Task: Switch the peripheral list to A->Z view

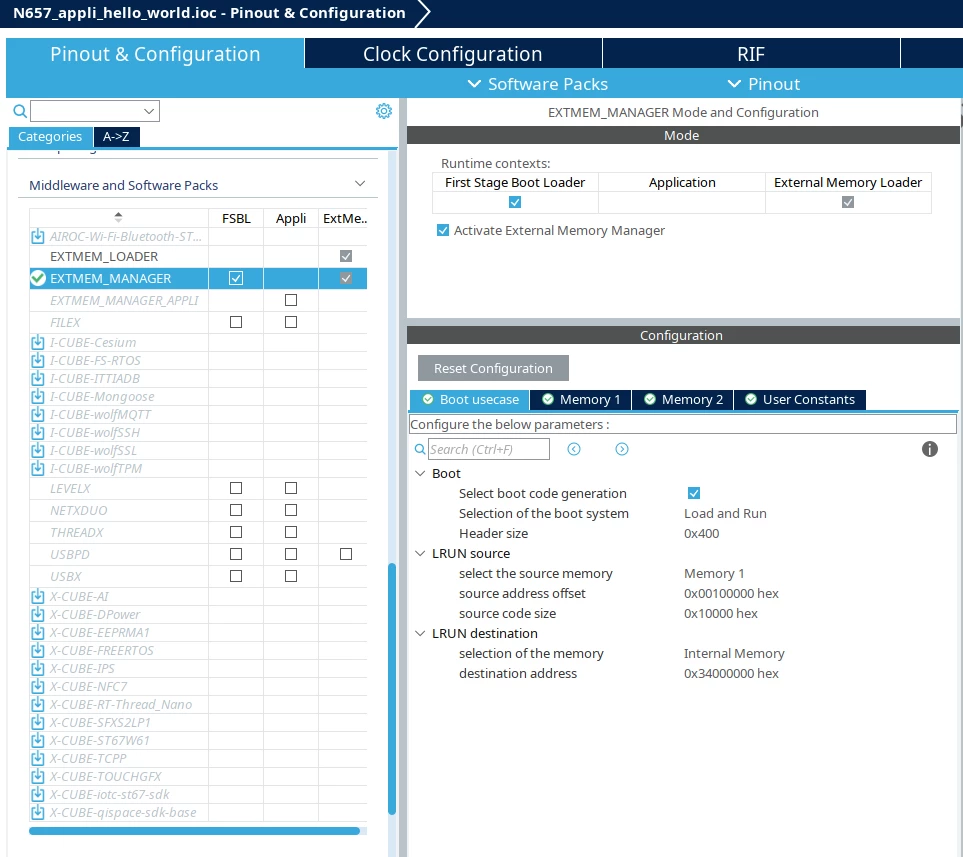Action: (x=116, y=136)
